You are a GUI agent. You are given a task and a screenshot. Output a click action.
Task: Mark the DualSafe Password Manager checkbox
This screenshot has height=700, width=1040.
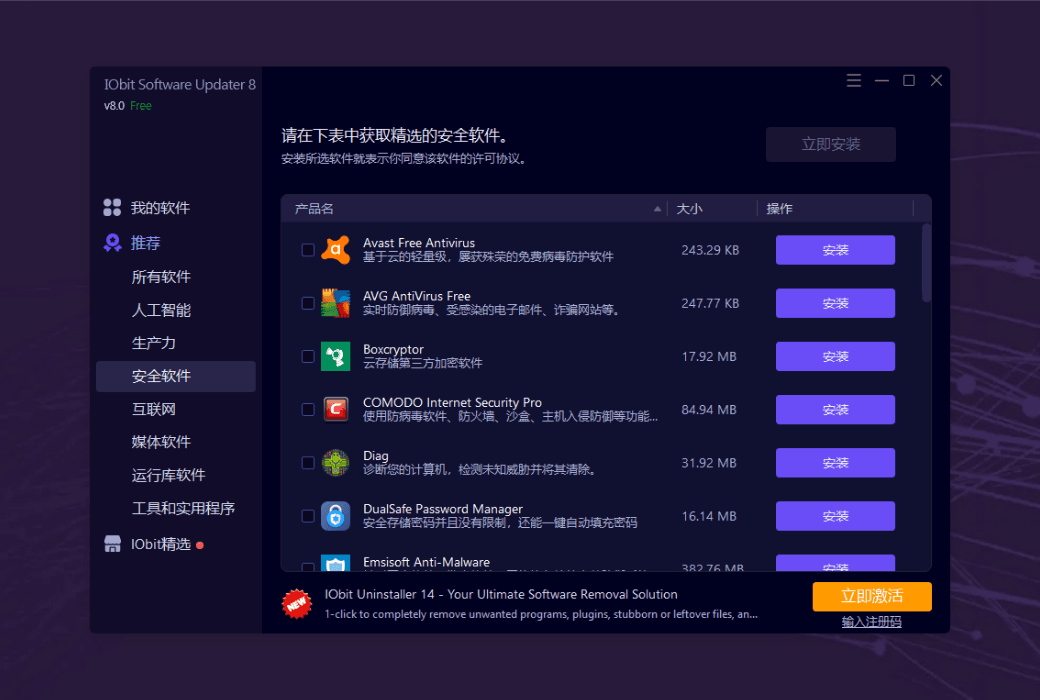click(308, 516)
